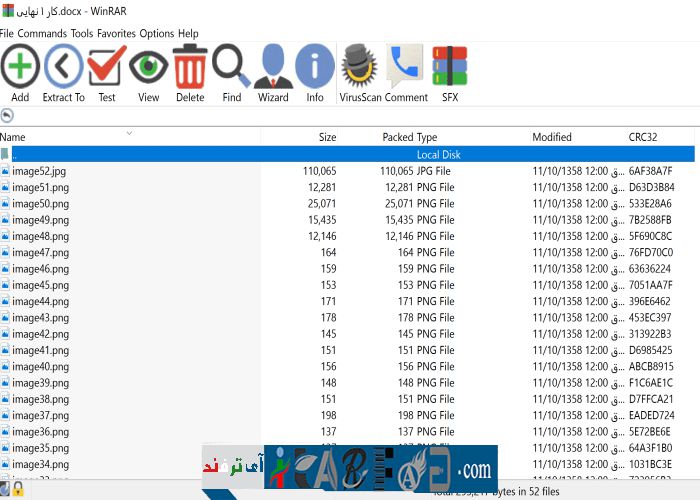Sort list by Size column header
Viewport: 700px width, 500px height.
click(327, 137)
